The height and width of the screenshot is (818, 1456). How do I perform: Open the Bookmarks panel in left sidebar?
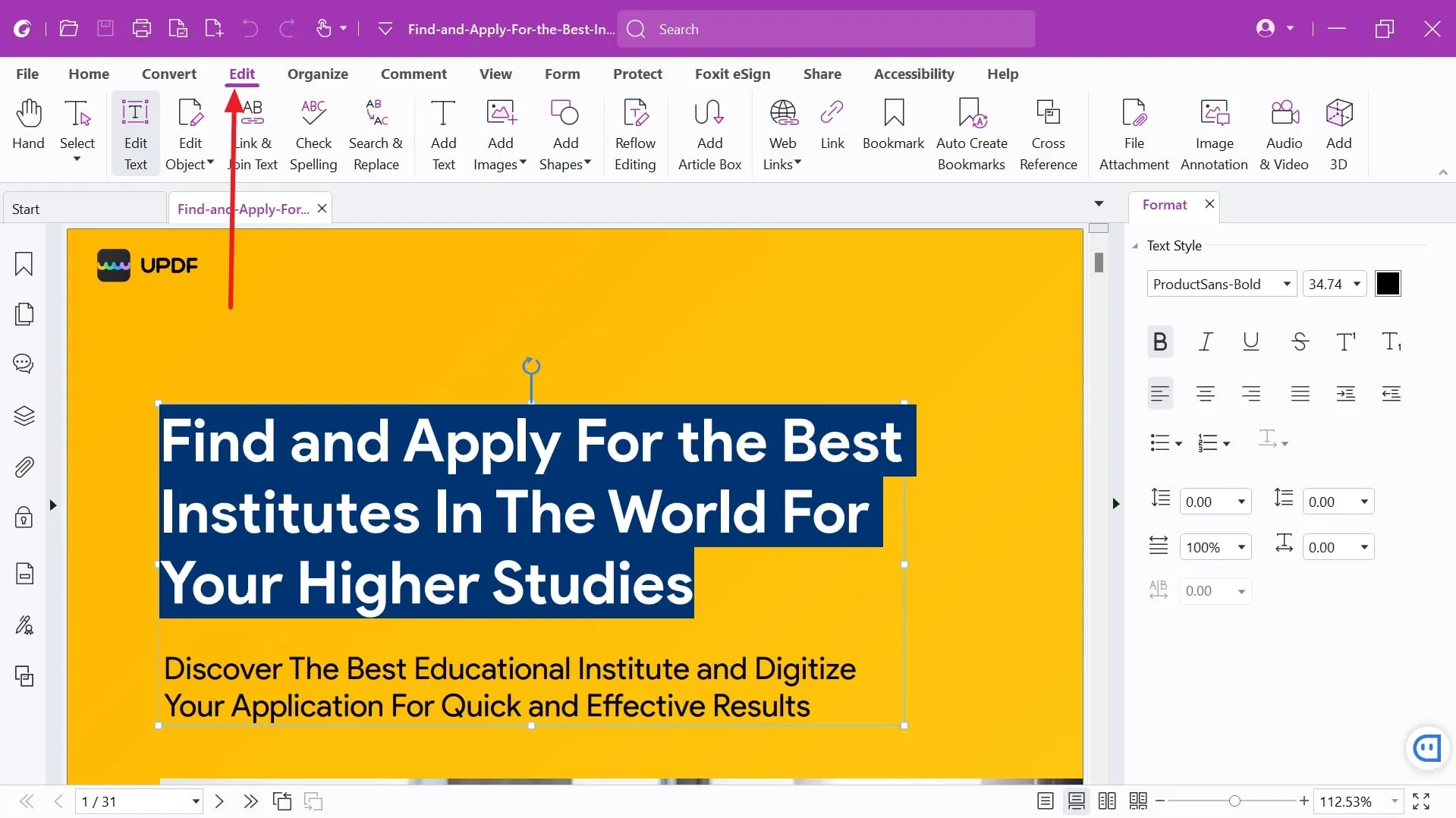click(x=24, y=264)
